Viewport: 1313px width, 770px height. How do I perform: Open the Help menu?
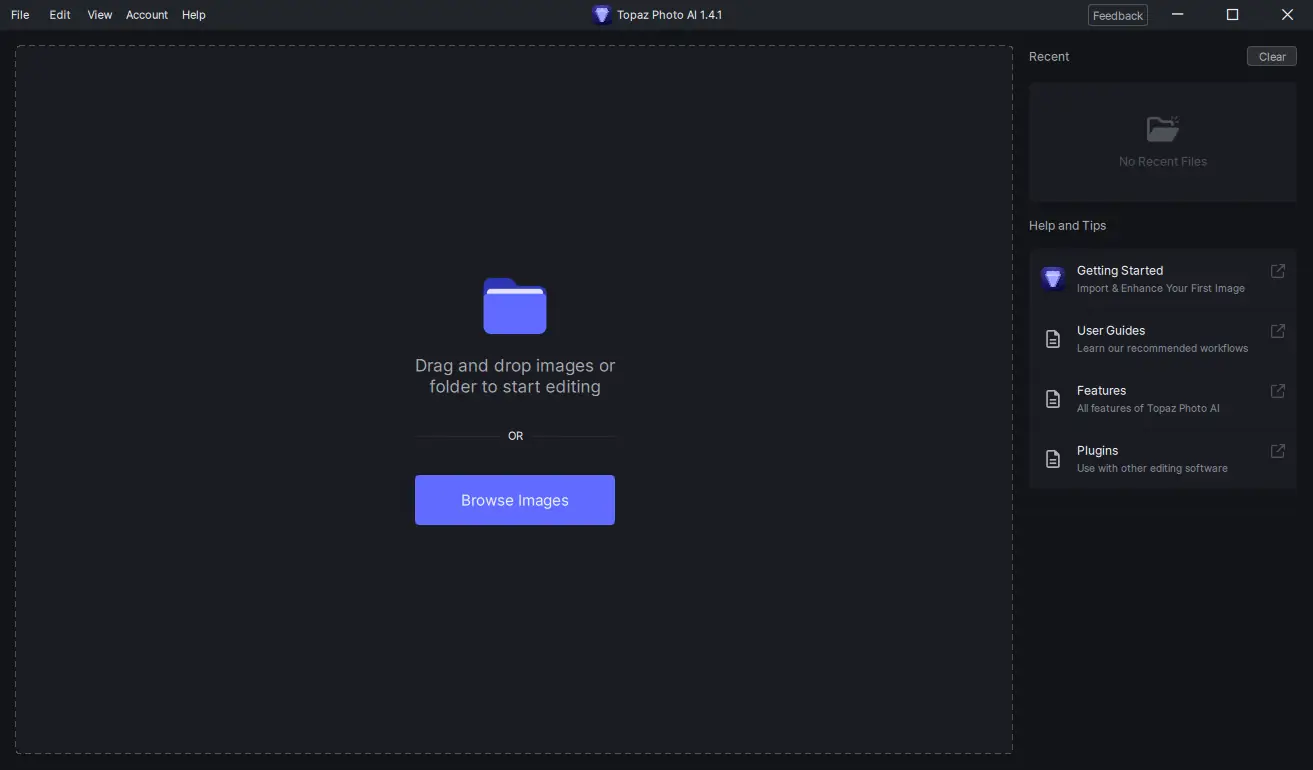pyautogui.click(x=194, y=15)
